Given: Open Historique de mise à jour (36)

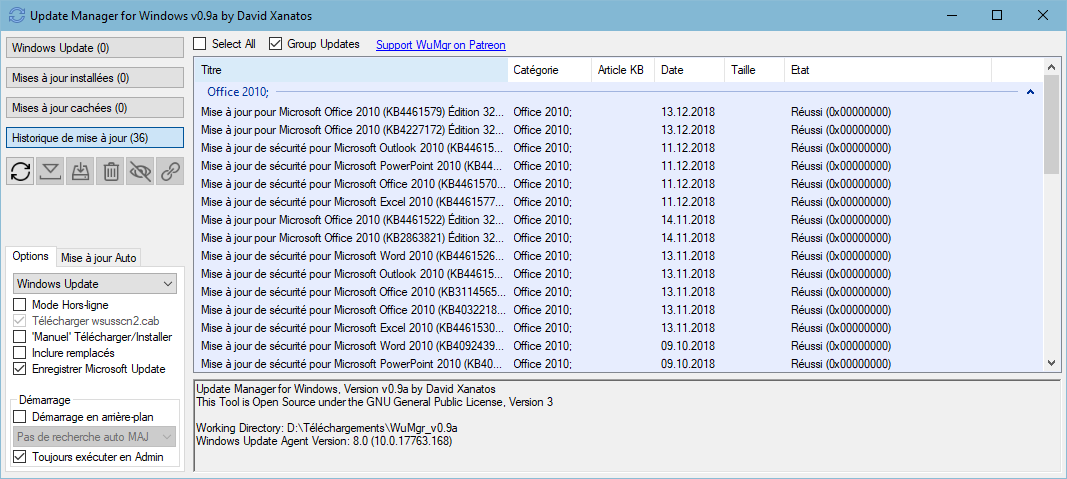Looking at the screenshot, I should coord(95,137).
